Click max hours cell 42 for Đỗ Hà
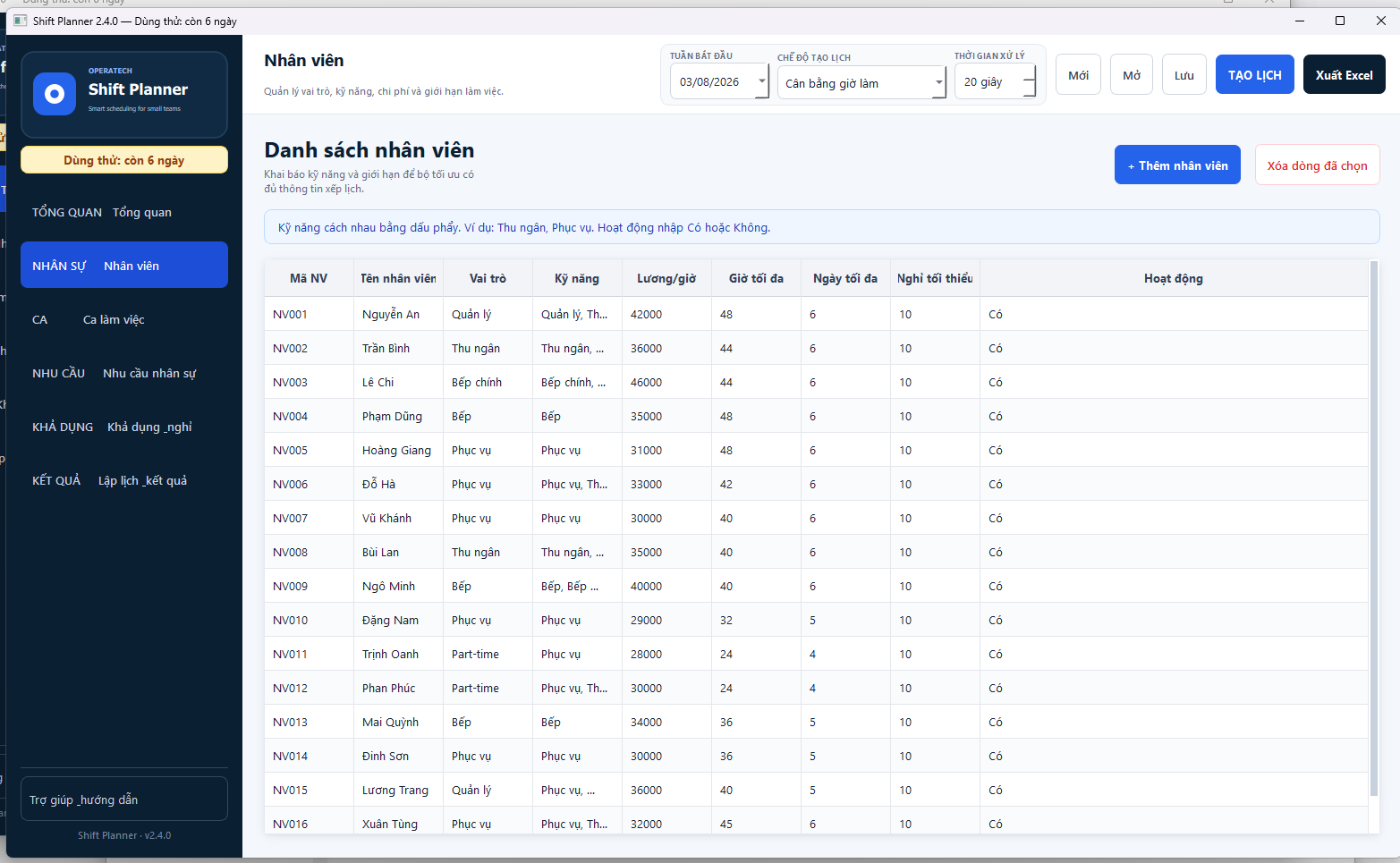Screen dimensions: 1400x863 [756, 484]
